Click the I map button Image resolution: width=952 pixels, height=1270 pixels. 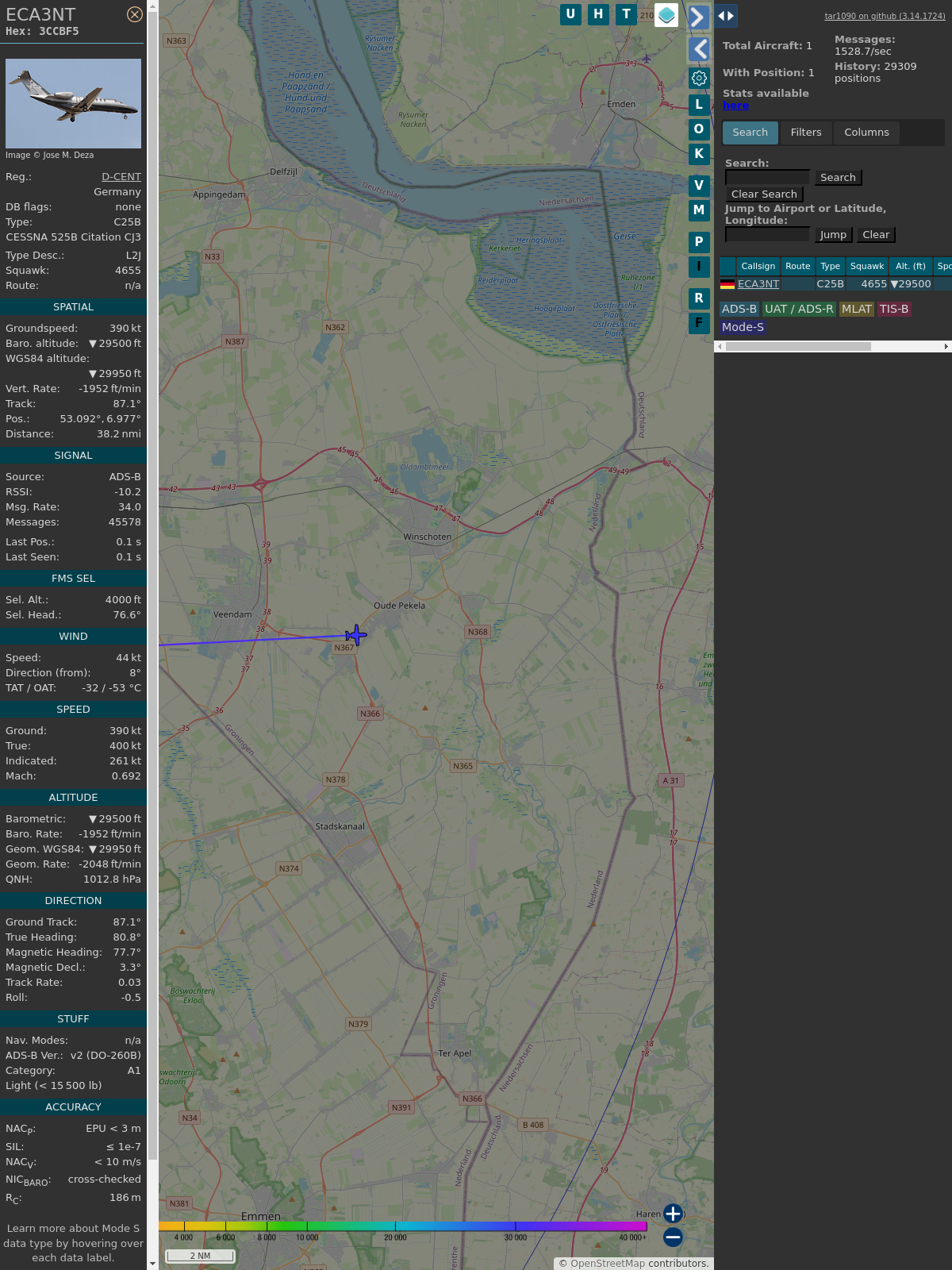point(699,267)
